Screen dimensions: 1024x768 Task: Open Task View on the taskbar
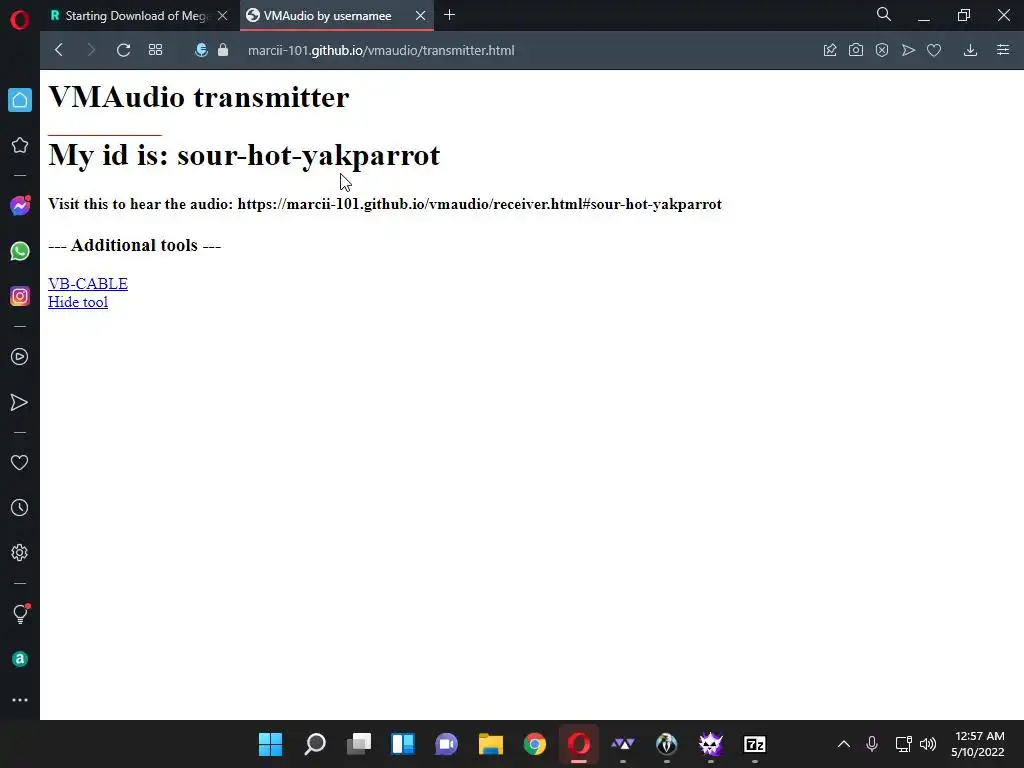point(359,744)
